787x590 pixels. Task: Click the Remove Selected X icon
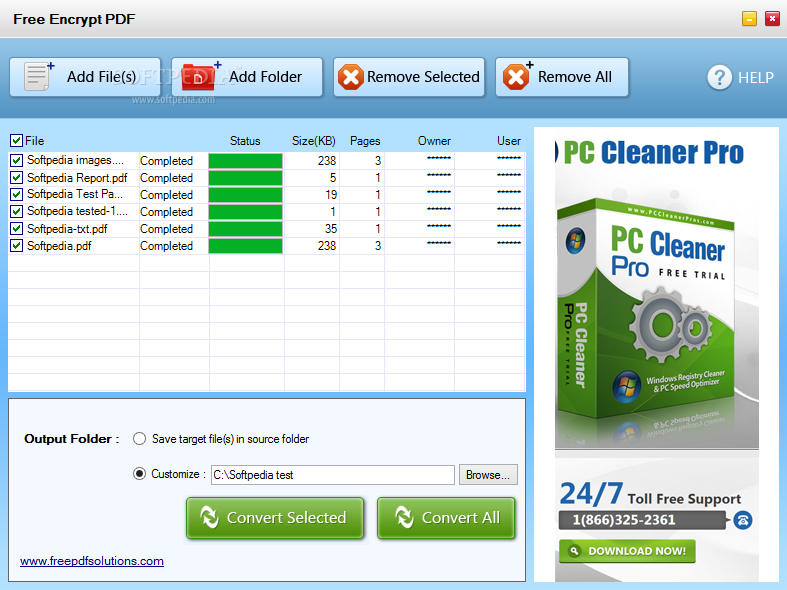pos(350,77)
